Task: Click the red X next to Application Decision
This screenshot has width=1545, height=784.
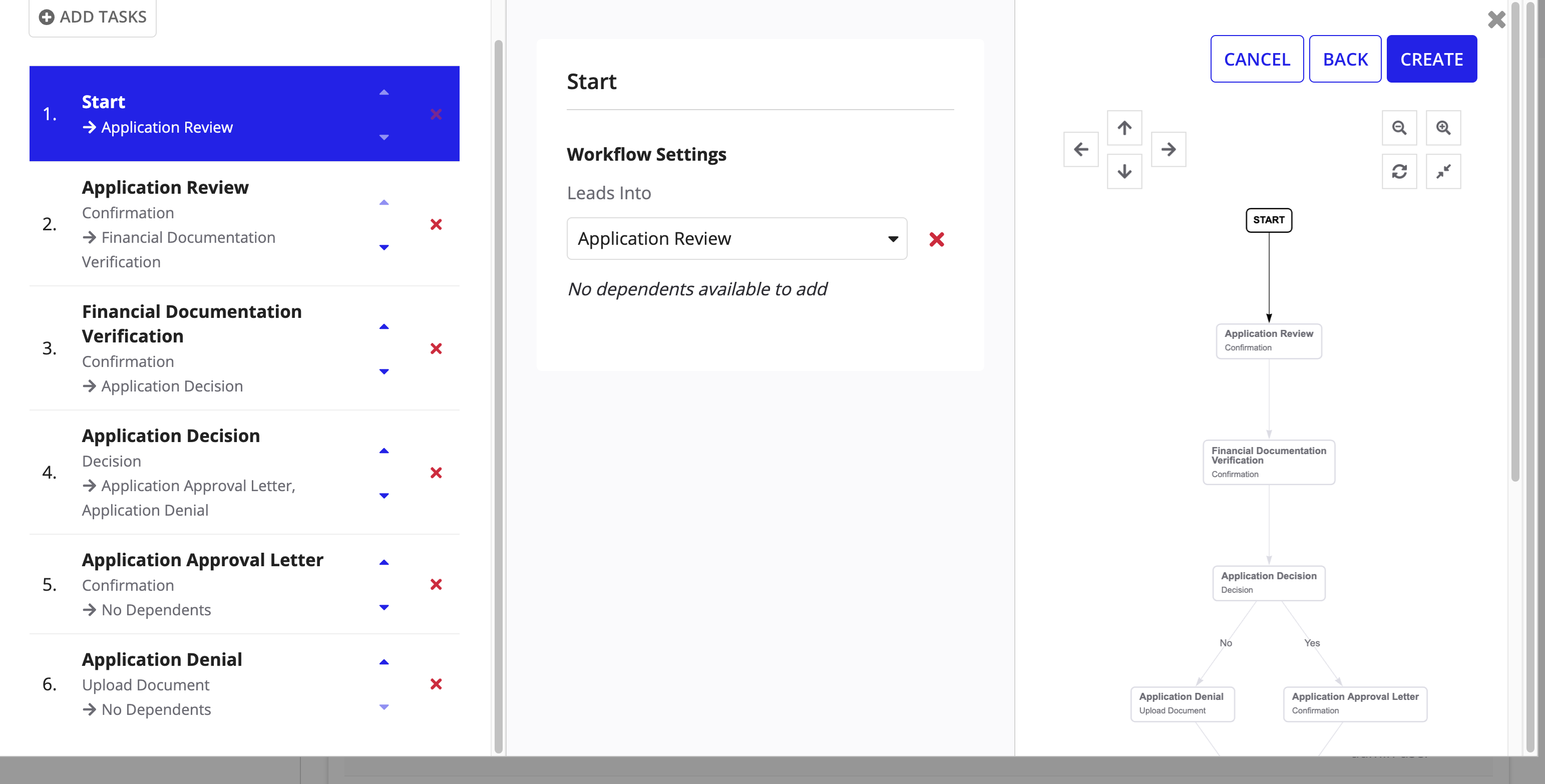Action: point(437,472)
